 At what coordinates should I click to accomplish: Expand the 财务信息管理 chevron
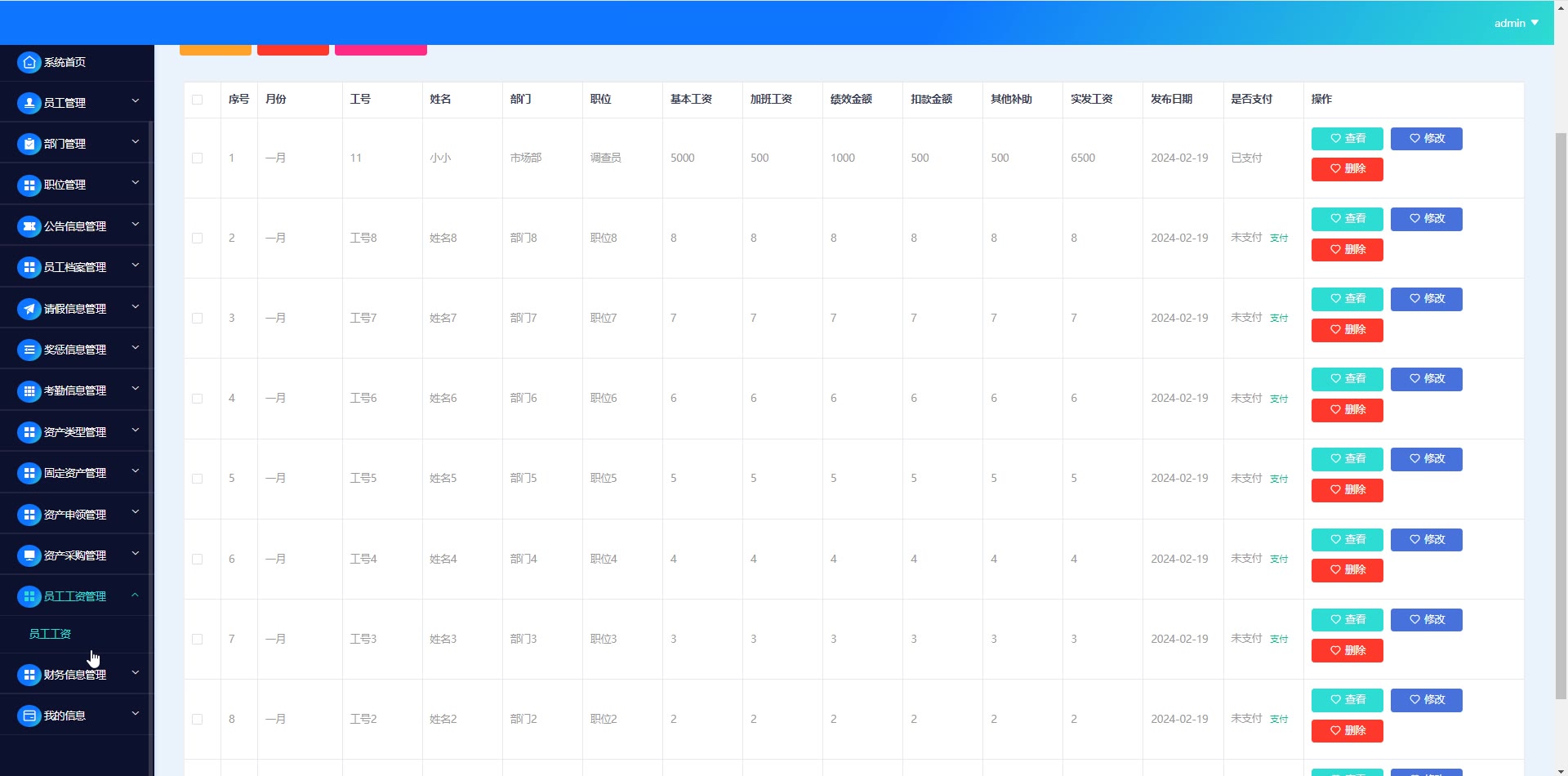[136, 673]
